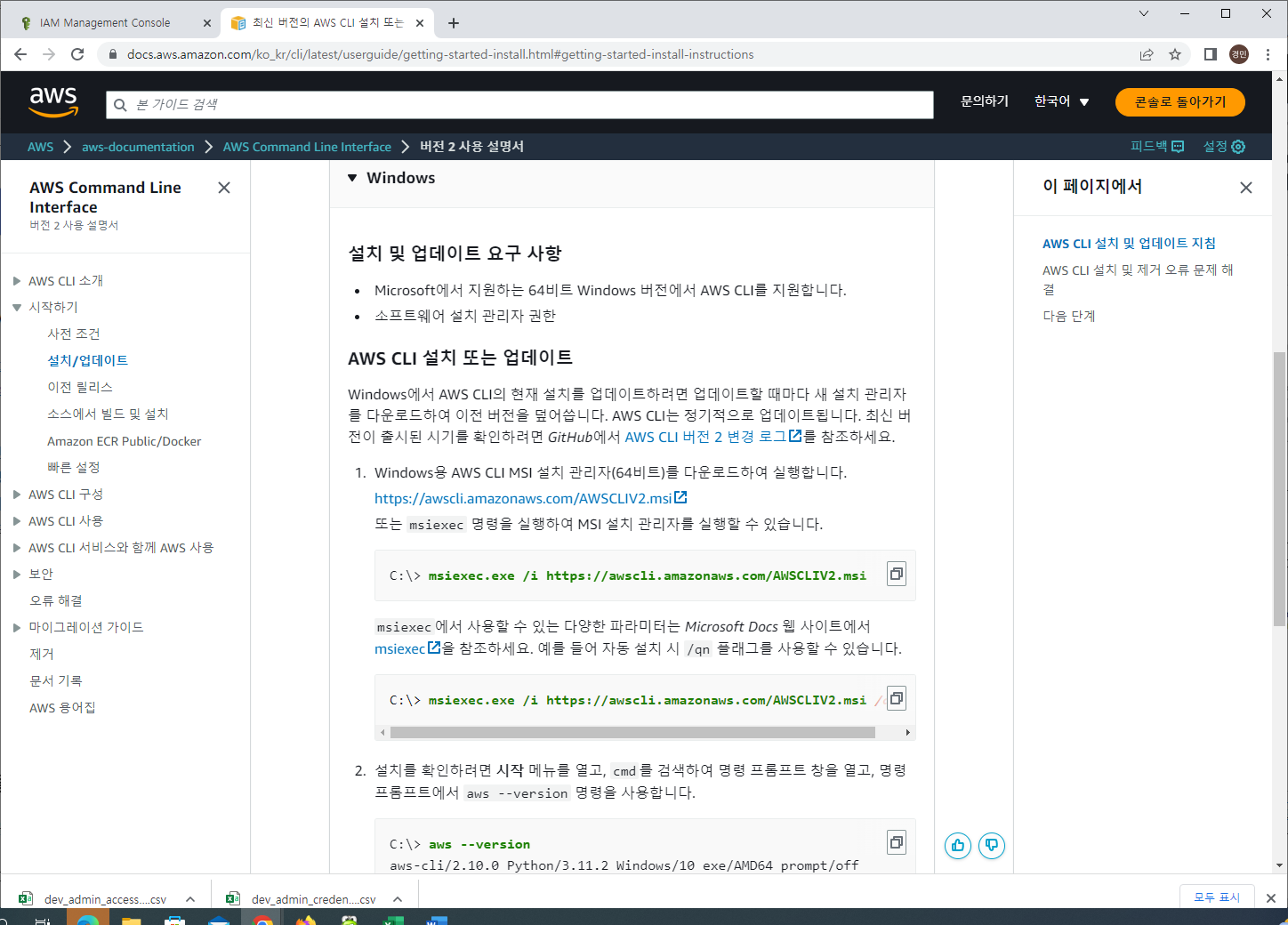Go forward using browser forward arrow
Image resolution: width=1288 pixels, height=925 pixels.
pos(49,54)
